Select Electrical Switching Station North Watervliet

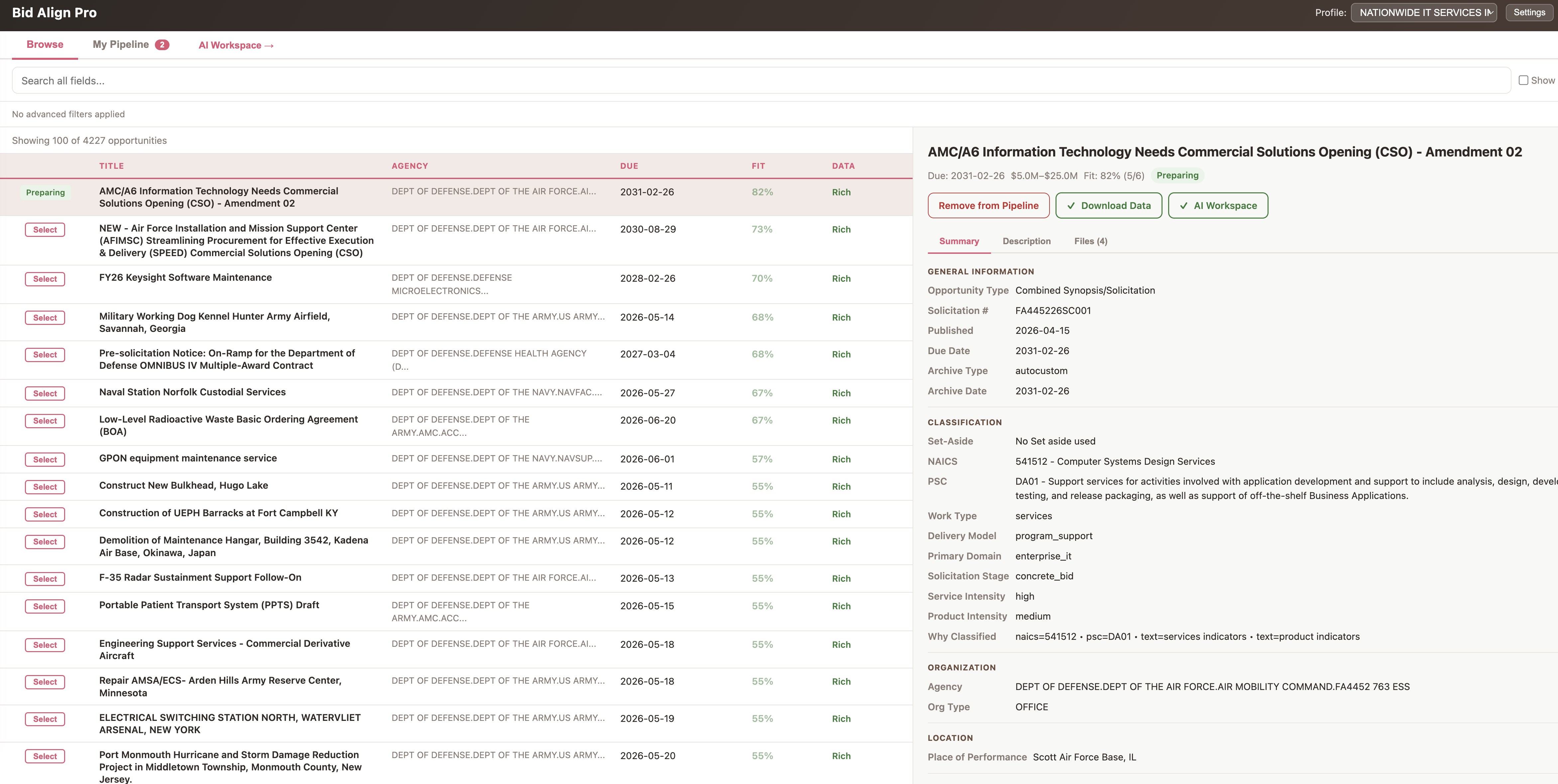point(45,719)
